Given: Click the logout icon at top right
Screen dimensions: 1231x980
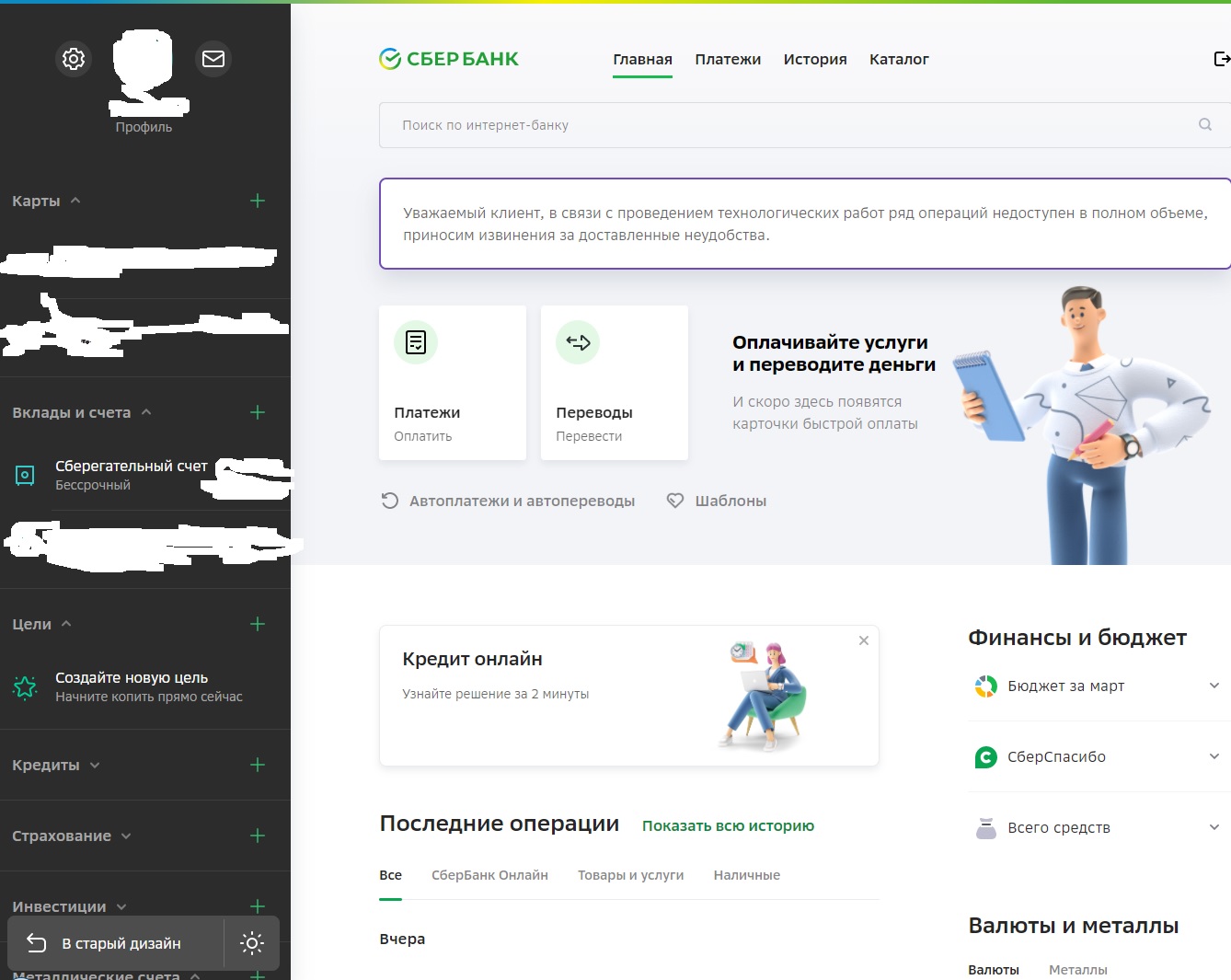Looking at the screenshot, I should pos(1222,59).
